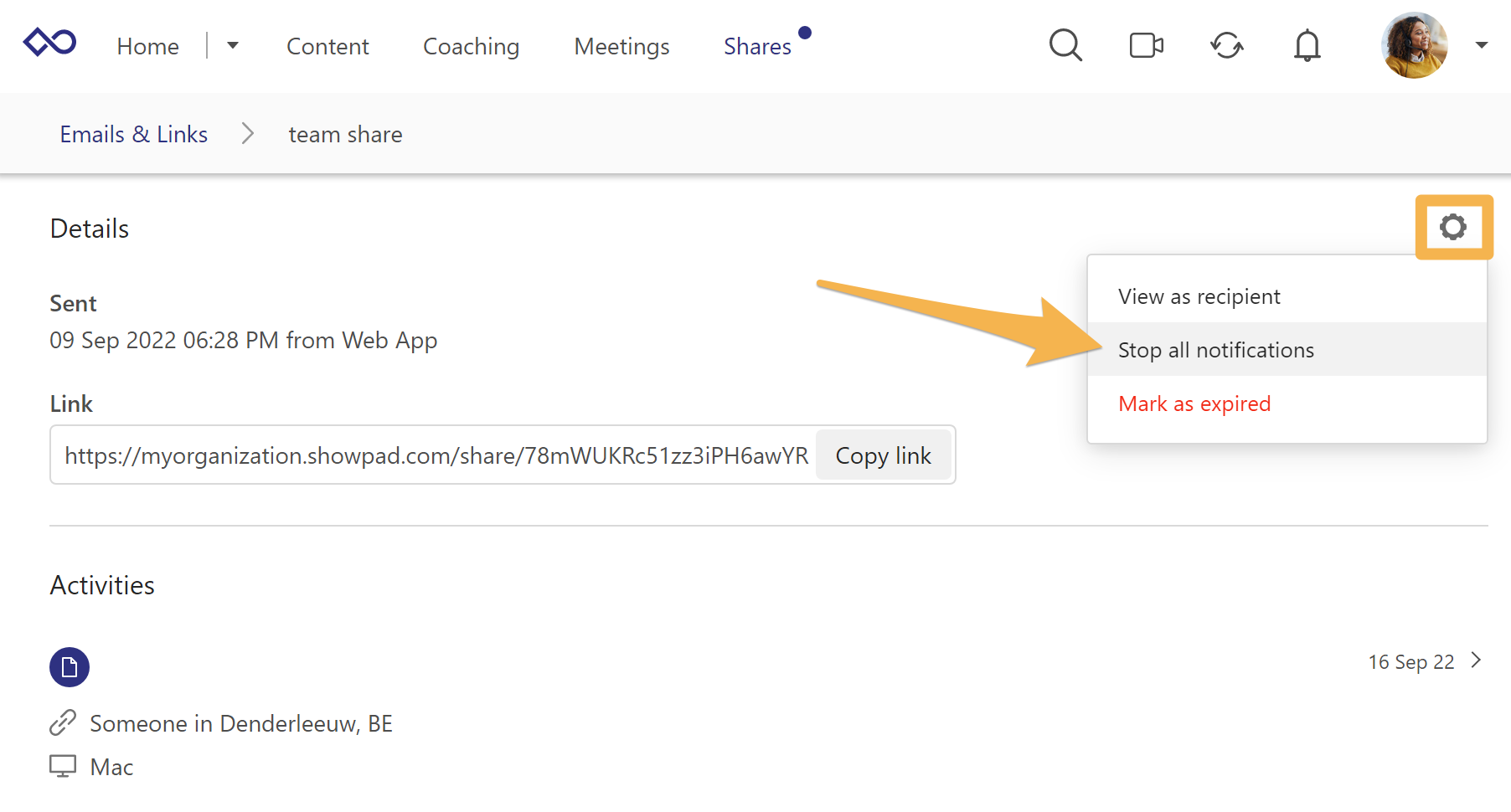Click the Someone in Denderleeuw, BE text
Image resolution: width=1511 pixels, height=812 pixels.
pos(241,723)
